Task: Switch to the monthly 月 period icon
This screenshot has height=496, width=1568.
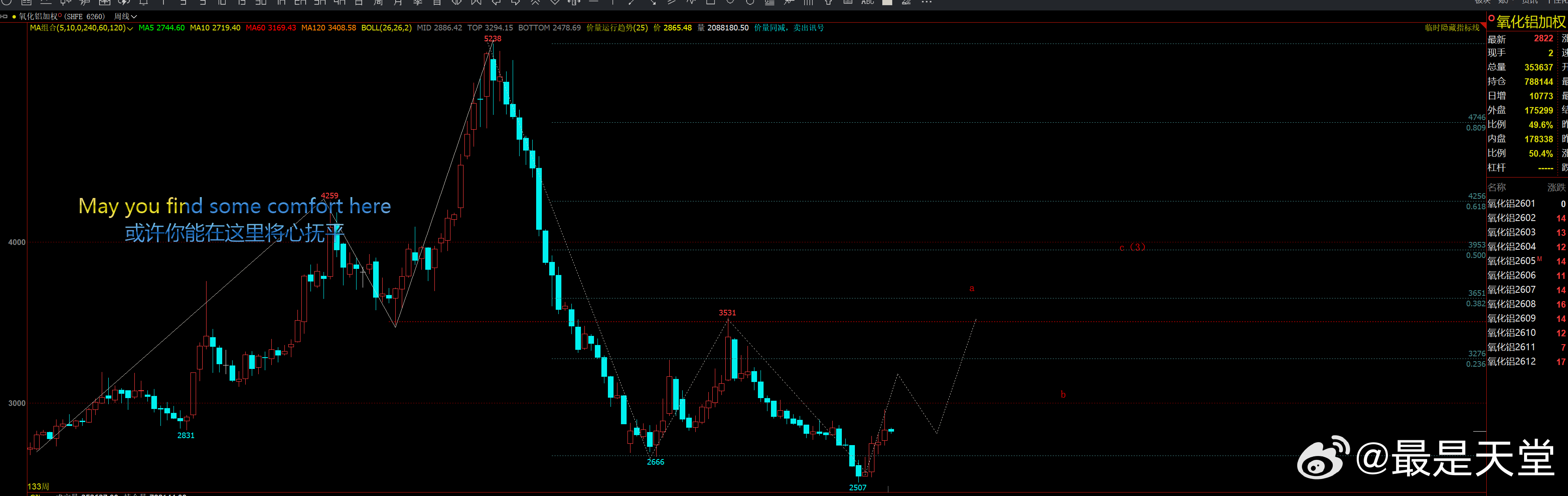Action: coord(398,3)
